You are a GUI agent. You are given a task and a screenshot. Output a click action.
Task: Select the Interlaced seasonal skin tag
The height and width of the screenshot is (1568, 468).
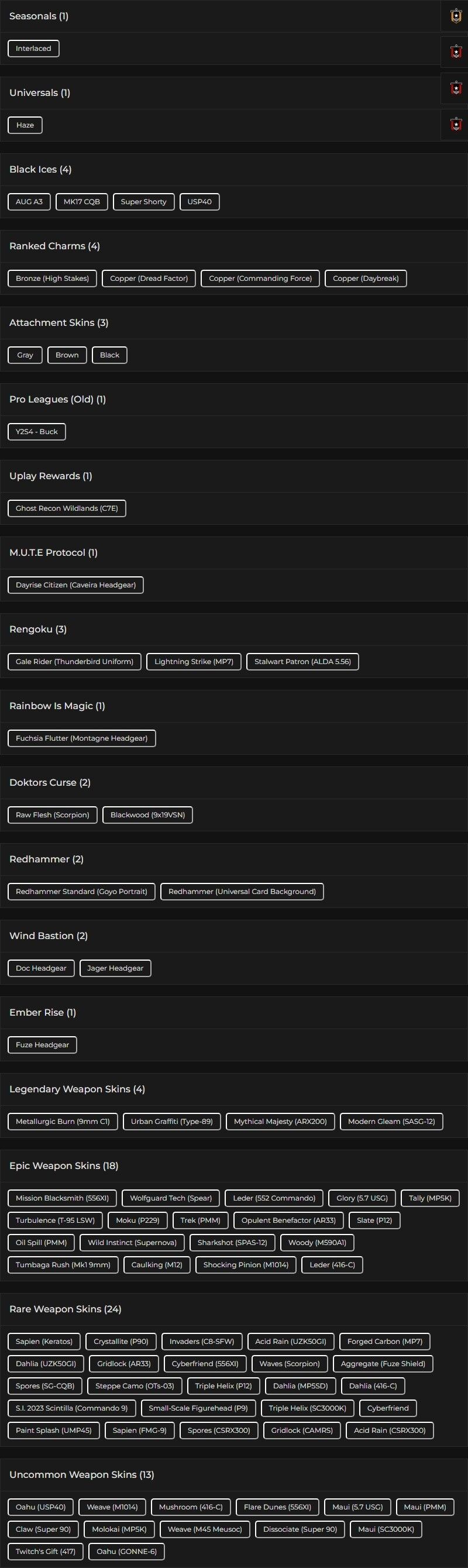click(33, 49)
